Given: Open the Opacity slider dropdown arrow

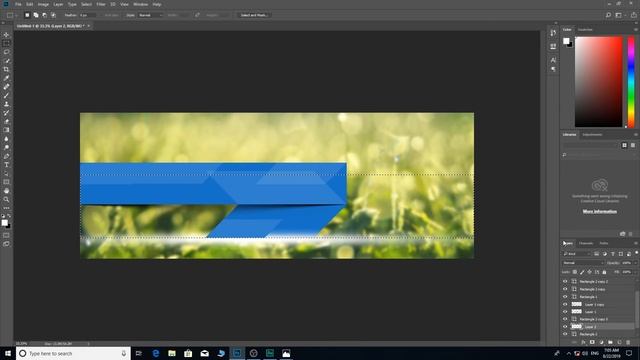Looking at the screenshot, I should [635, 263].
